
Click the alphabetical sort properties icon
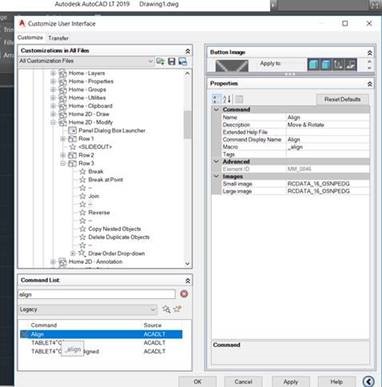coord(227,99)
